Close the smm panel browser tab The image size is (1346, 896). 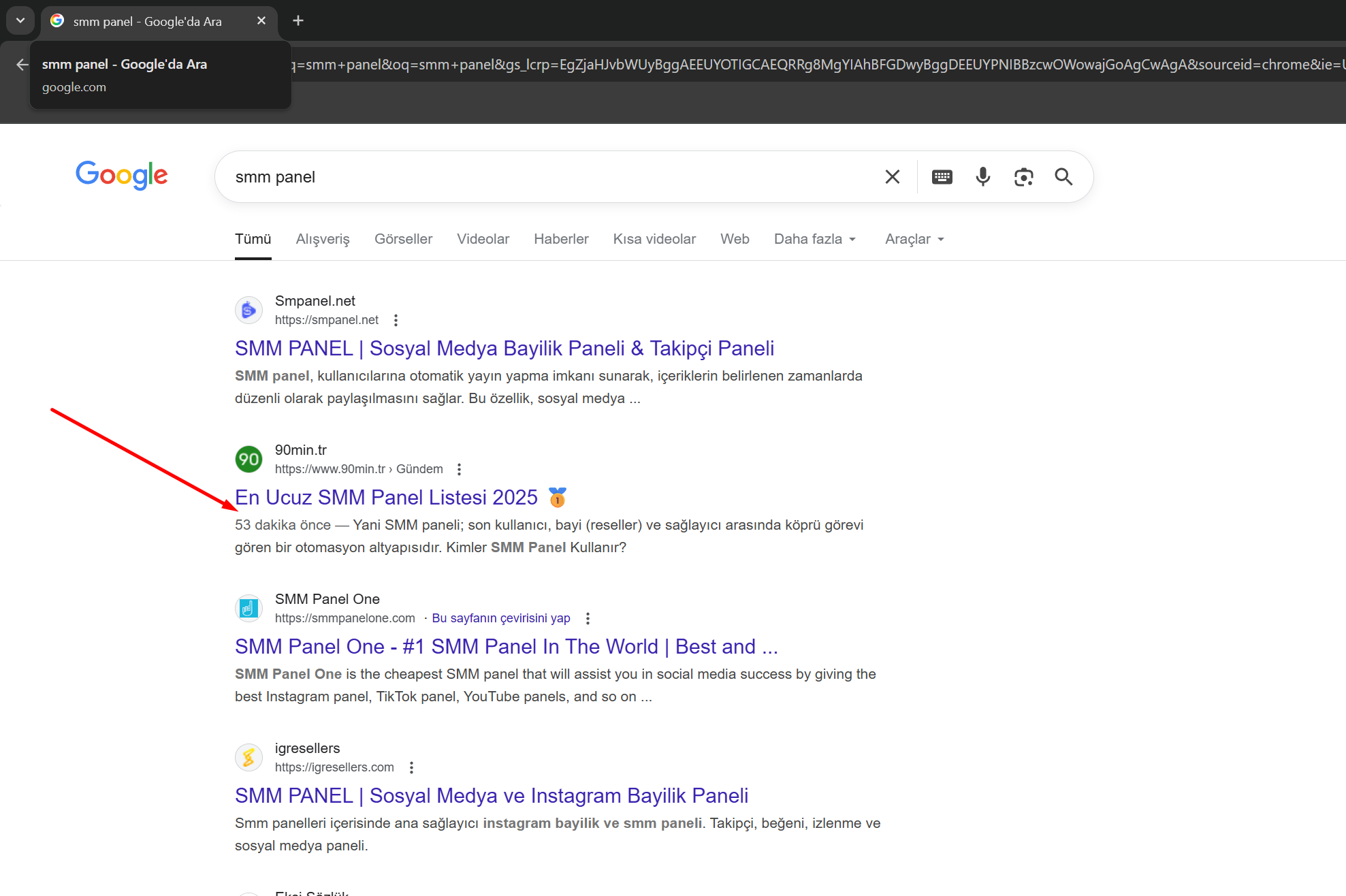(x=261, y=21)
